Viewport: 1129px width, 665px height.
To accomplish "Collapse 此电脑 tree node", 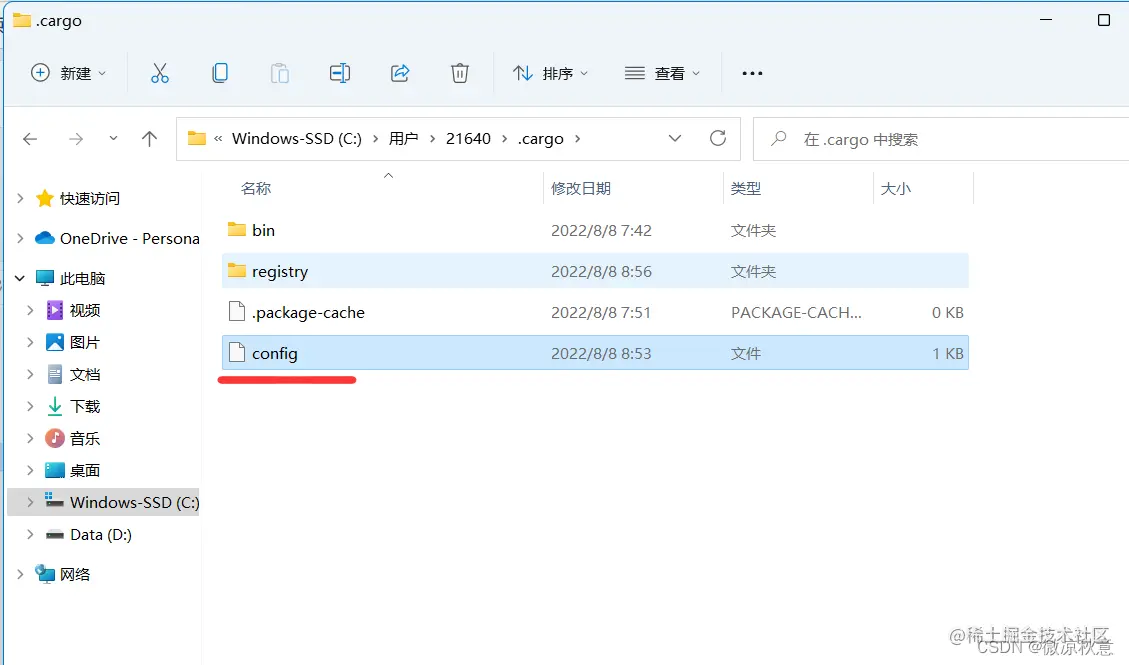I will click(20, 278).
